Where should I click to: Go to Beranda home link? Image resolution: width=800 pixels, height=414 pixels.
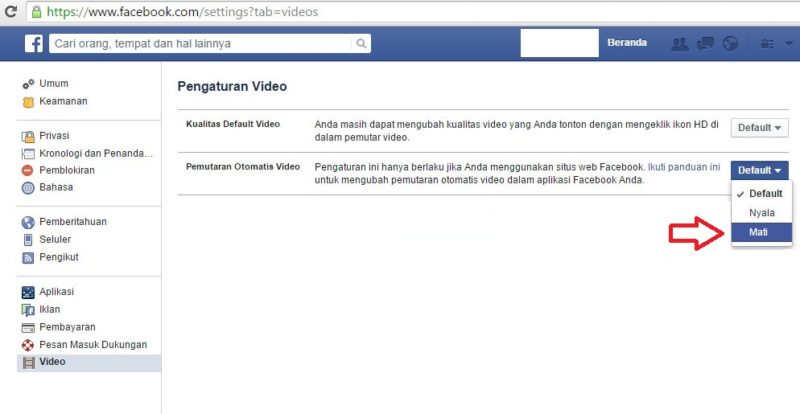pos(627,43)
